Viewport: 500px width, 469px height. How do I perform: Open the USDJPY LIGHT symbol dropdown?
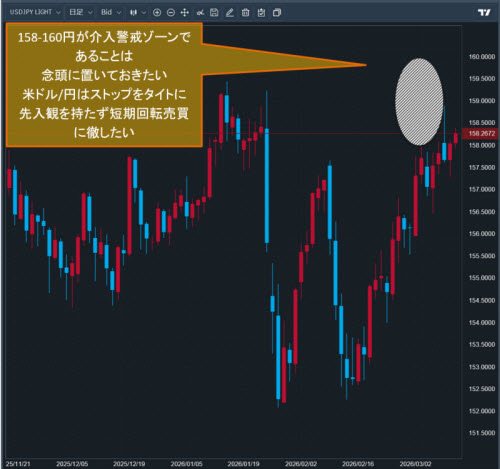[35, 12]
